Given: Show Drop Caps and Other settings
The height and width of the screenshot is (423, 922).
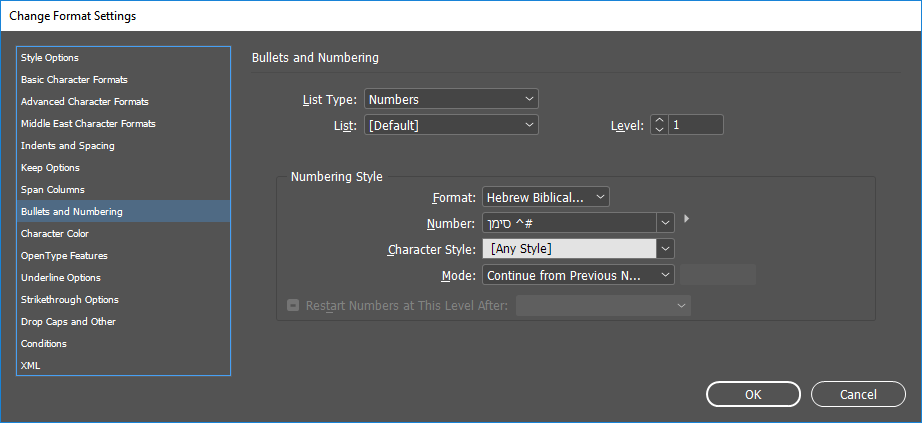Looking at the screenshot, I should (x=68, y=322).
